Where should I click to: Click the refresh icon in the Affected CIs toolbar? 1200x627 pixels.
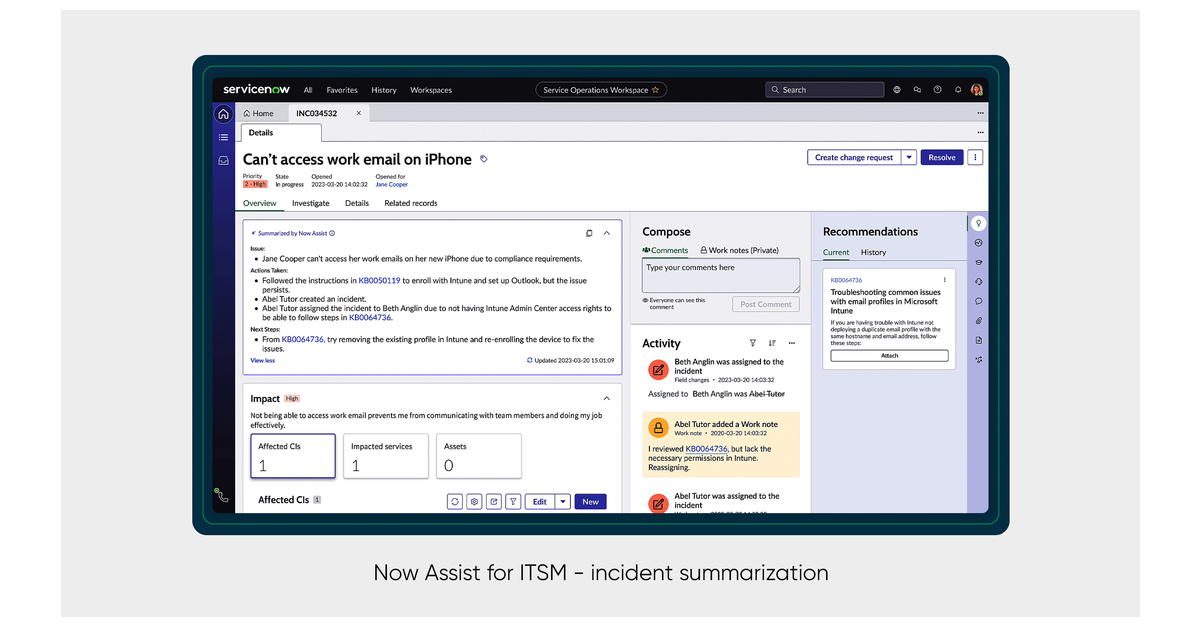455,501
